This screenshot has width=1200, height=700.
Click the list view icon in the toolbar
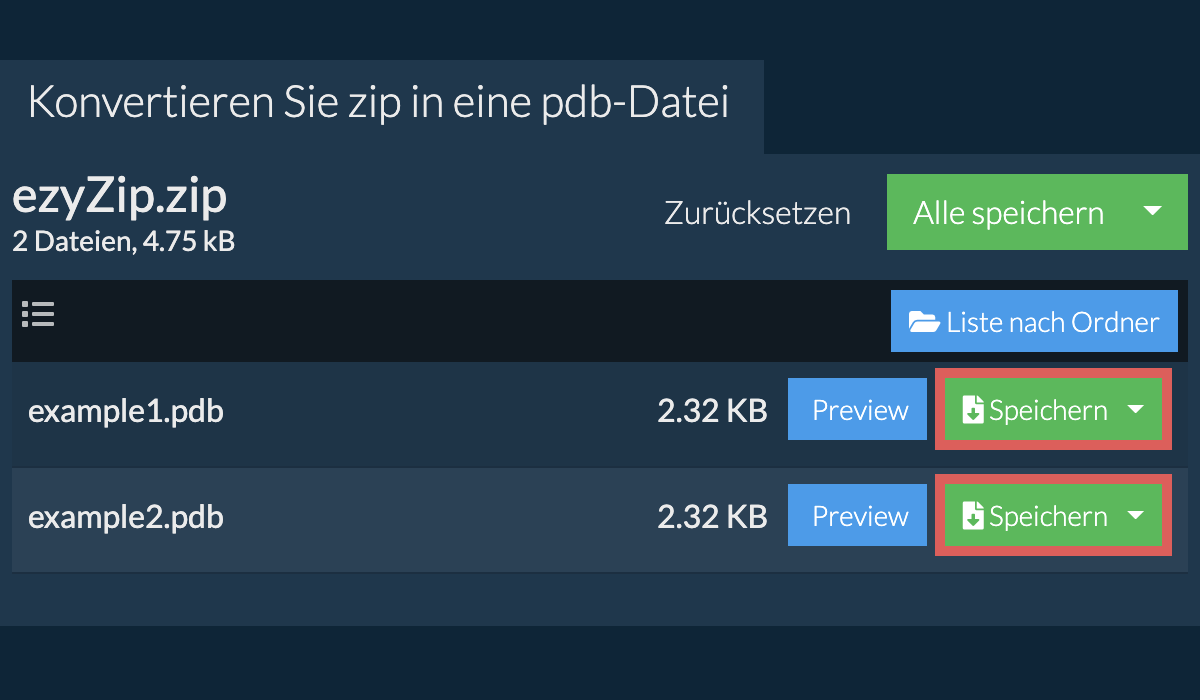click(x=38, y=315)
